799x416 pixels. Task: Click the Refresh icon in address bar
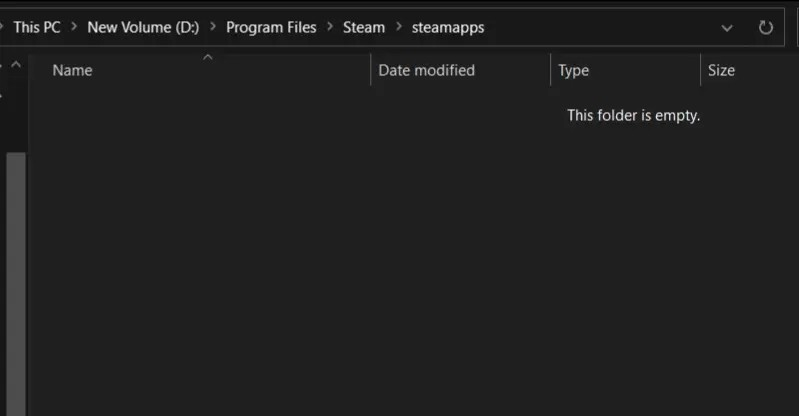(x=766, y=28)
